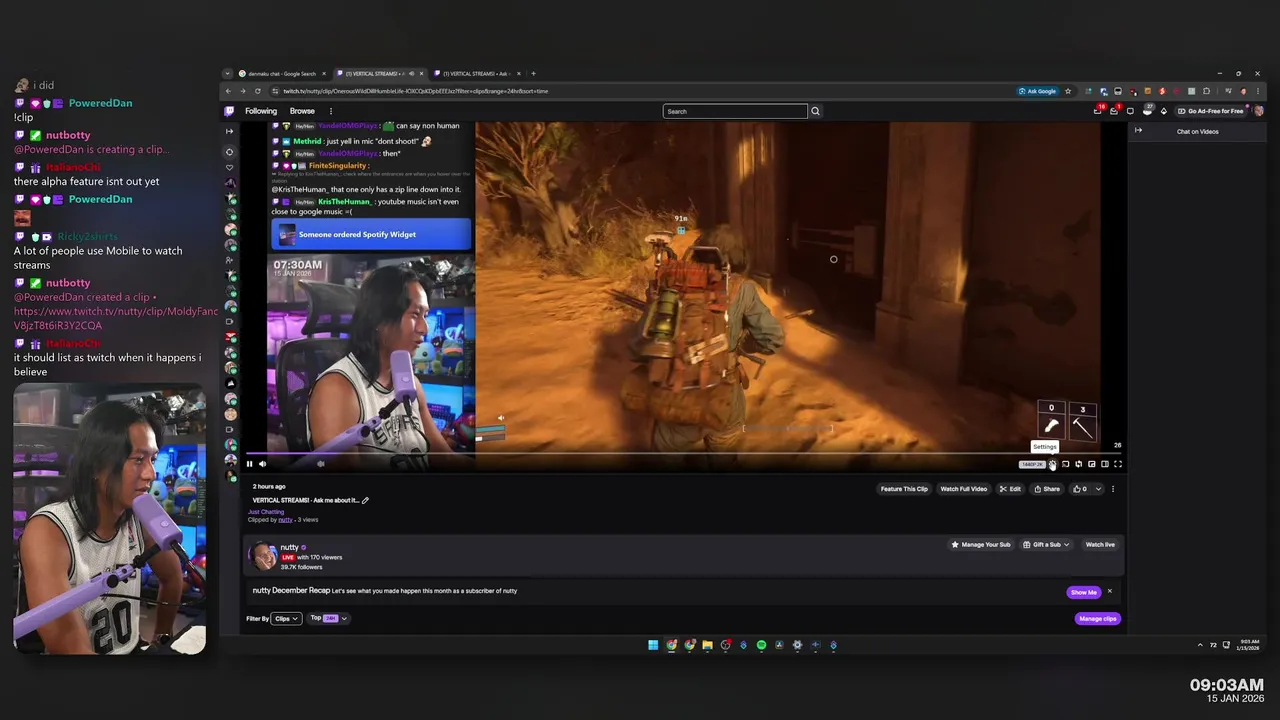This screenshot has width=1280, height=720.
Task: Open Windows Start menu
Action: [x=653, y=645]
